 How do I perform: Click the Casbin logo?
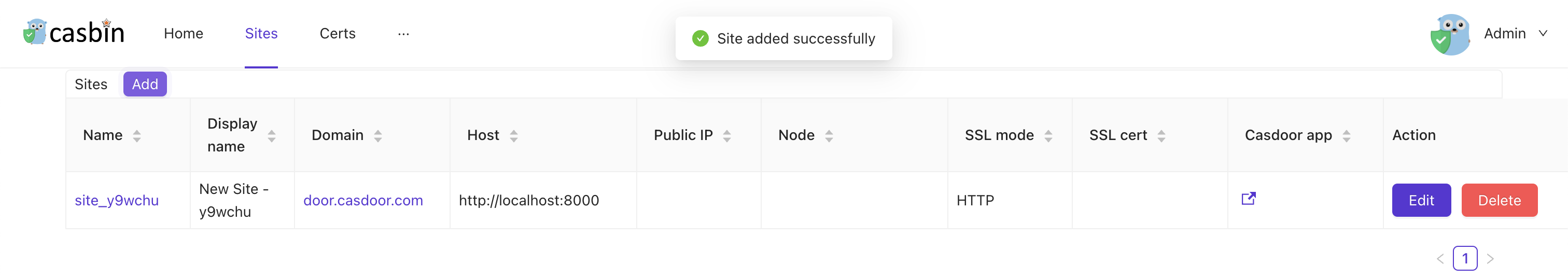coord(74,32)
